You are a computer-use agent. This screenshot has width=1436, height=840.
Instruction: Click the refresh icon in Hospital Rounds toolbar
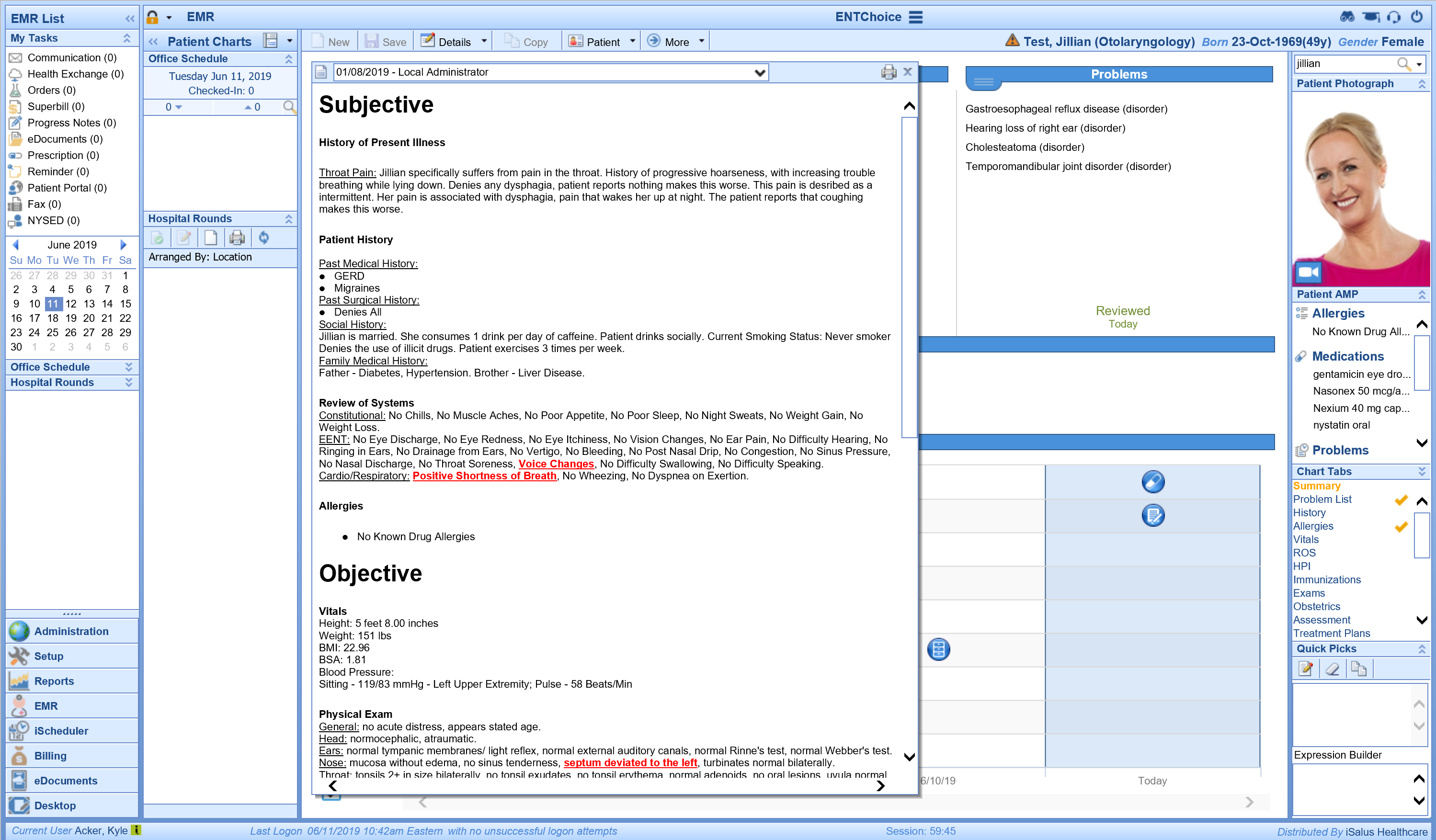264,238
